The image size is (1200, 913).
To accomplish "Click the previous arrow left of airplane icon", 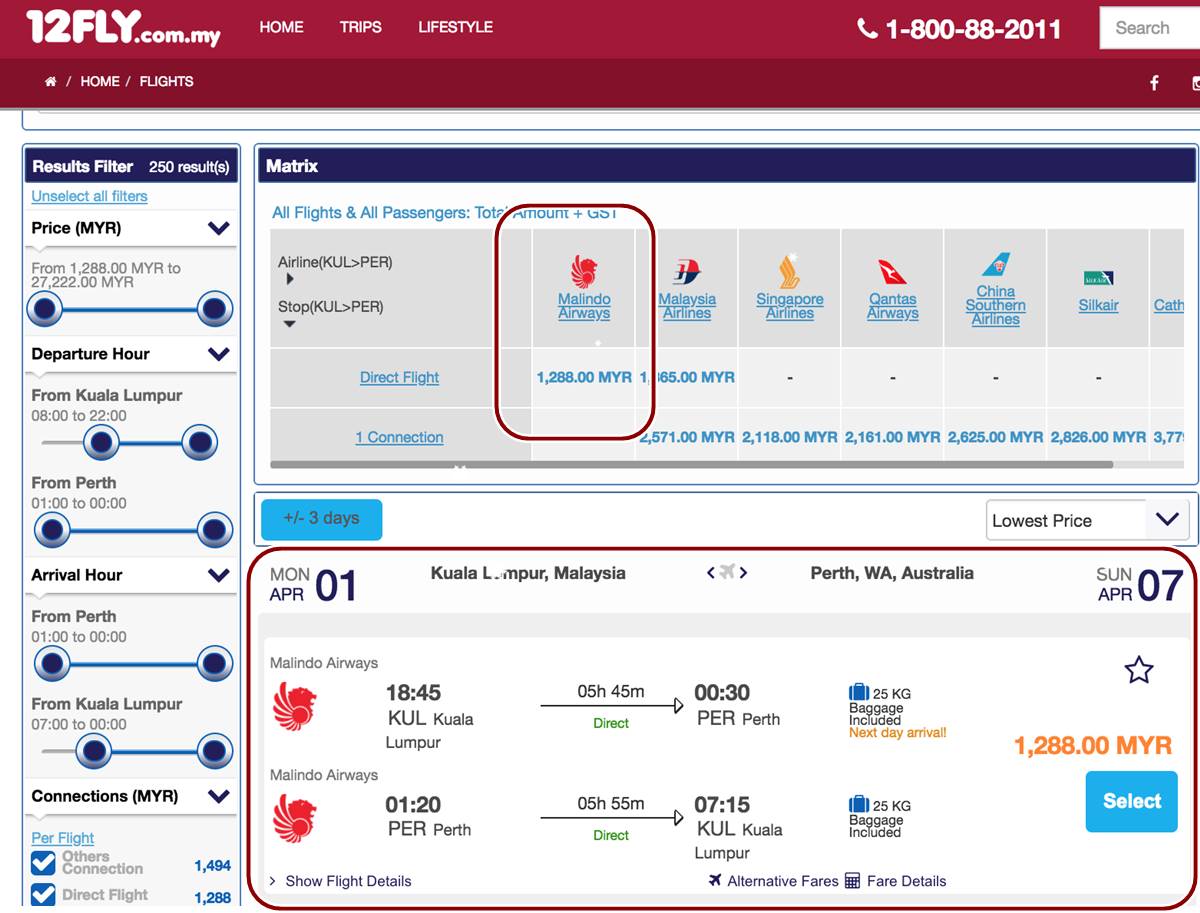I will coord(710,573).
